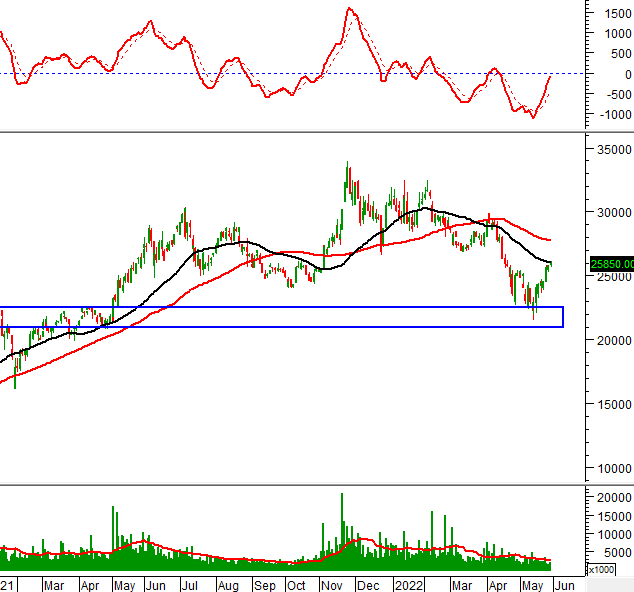
Task: Click the Dec label on the time axis
Action: click(x=368, y=584)
